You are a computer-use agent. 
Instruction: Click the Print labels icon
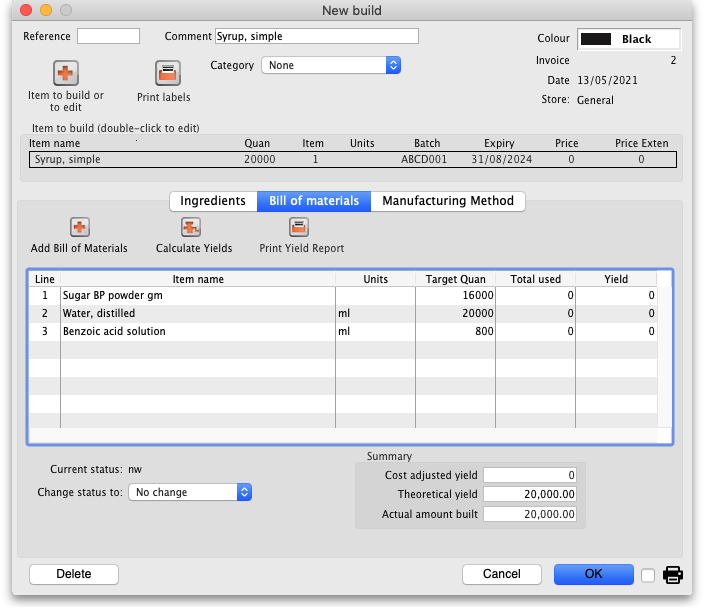[x=167, y=73]
